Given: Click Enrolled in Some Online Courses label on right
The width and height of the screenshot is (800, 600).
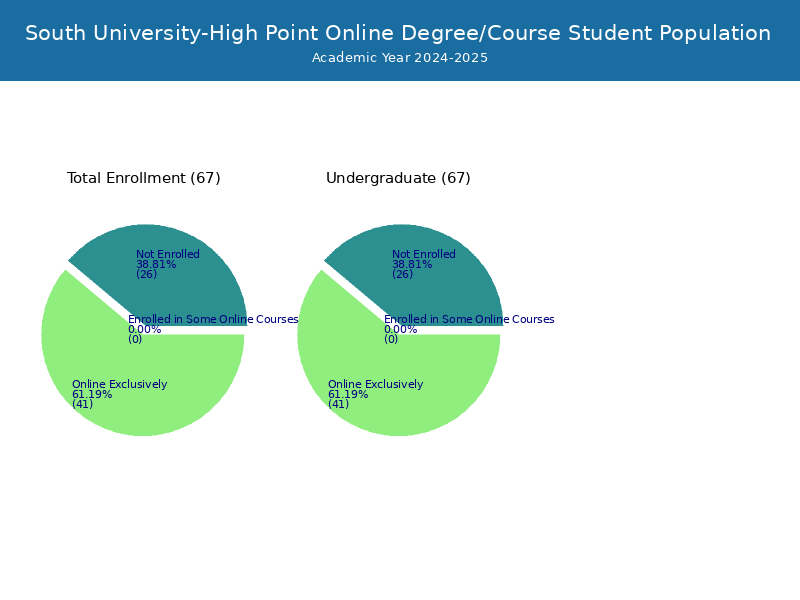Looking at the screenshot, I should (470, 319).
